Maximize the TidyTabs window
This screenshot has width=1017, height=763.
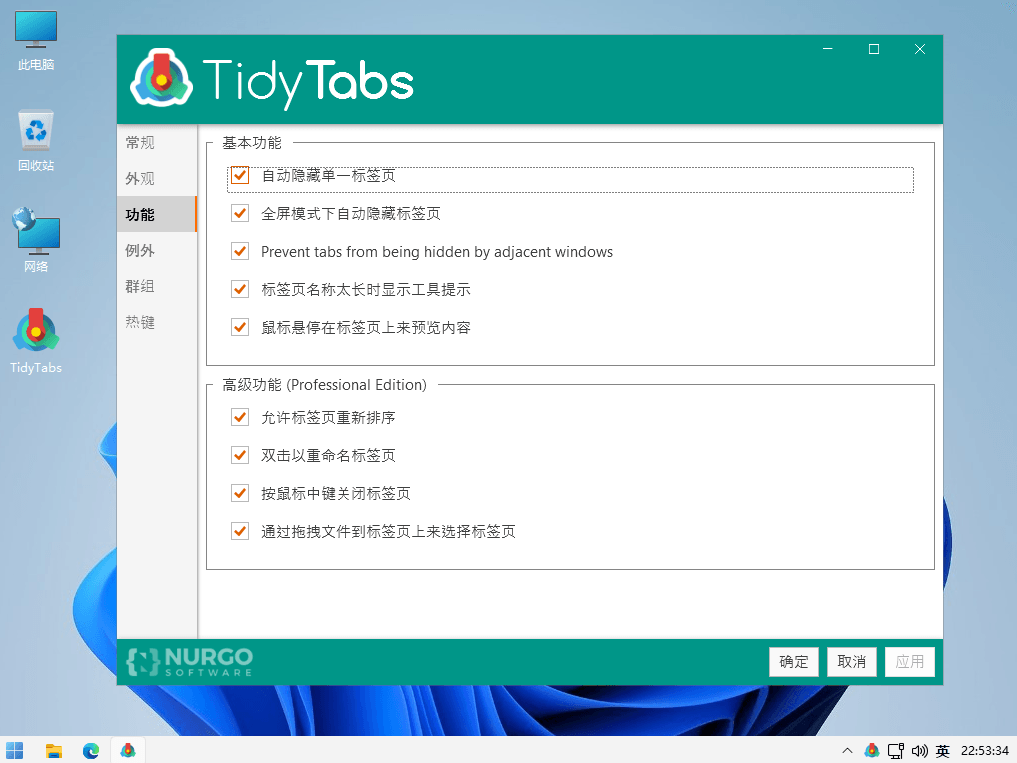[x=874, y=49]
